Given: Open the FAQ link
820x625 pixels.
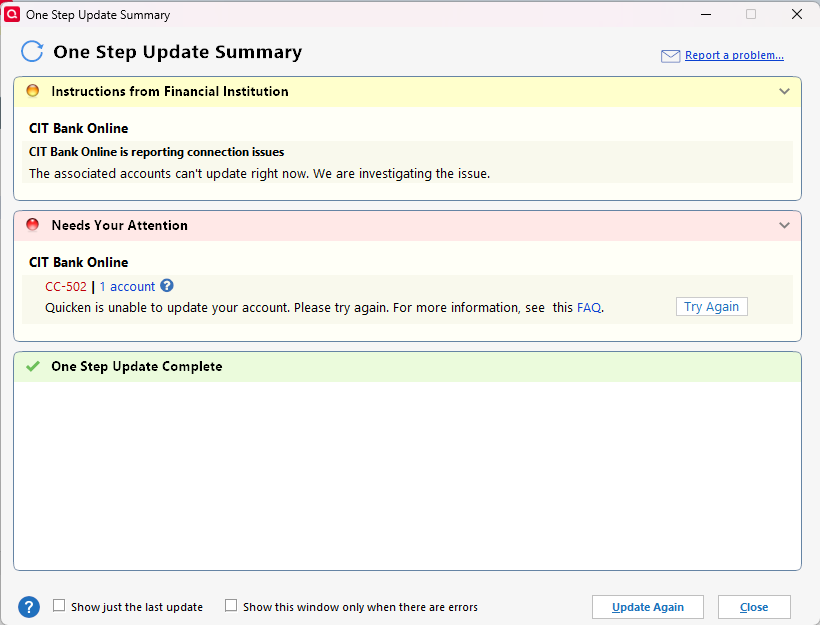Looking at the screenshot, I should tap(589, 308).
